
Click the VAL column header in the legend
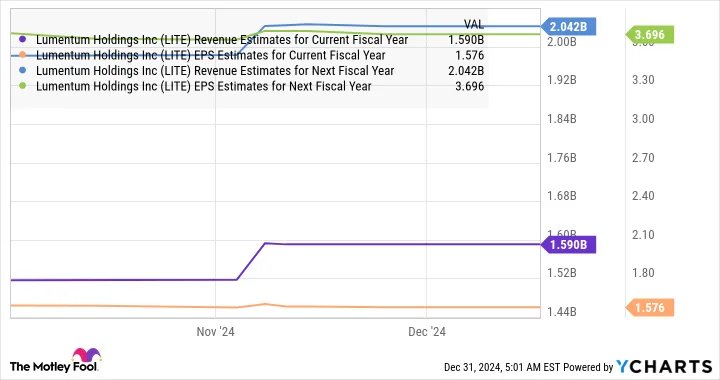(473, 24)
